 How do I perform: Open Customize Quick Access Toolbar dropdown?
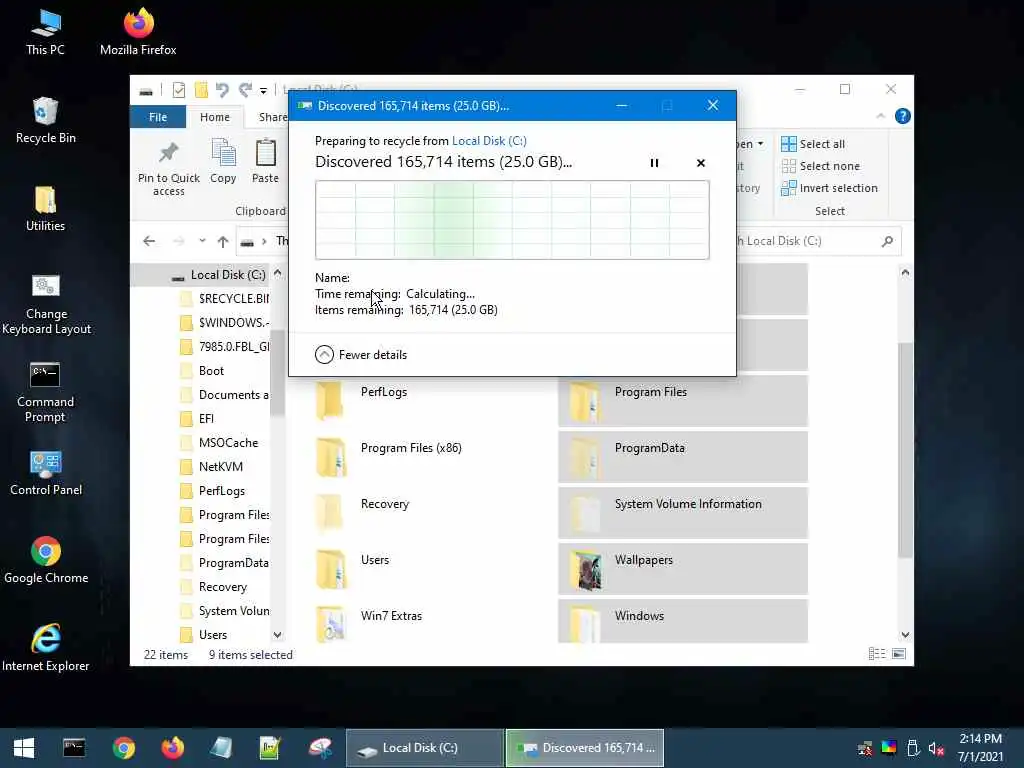pyautogui.click(x=263, y=90)
